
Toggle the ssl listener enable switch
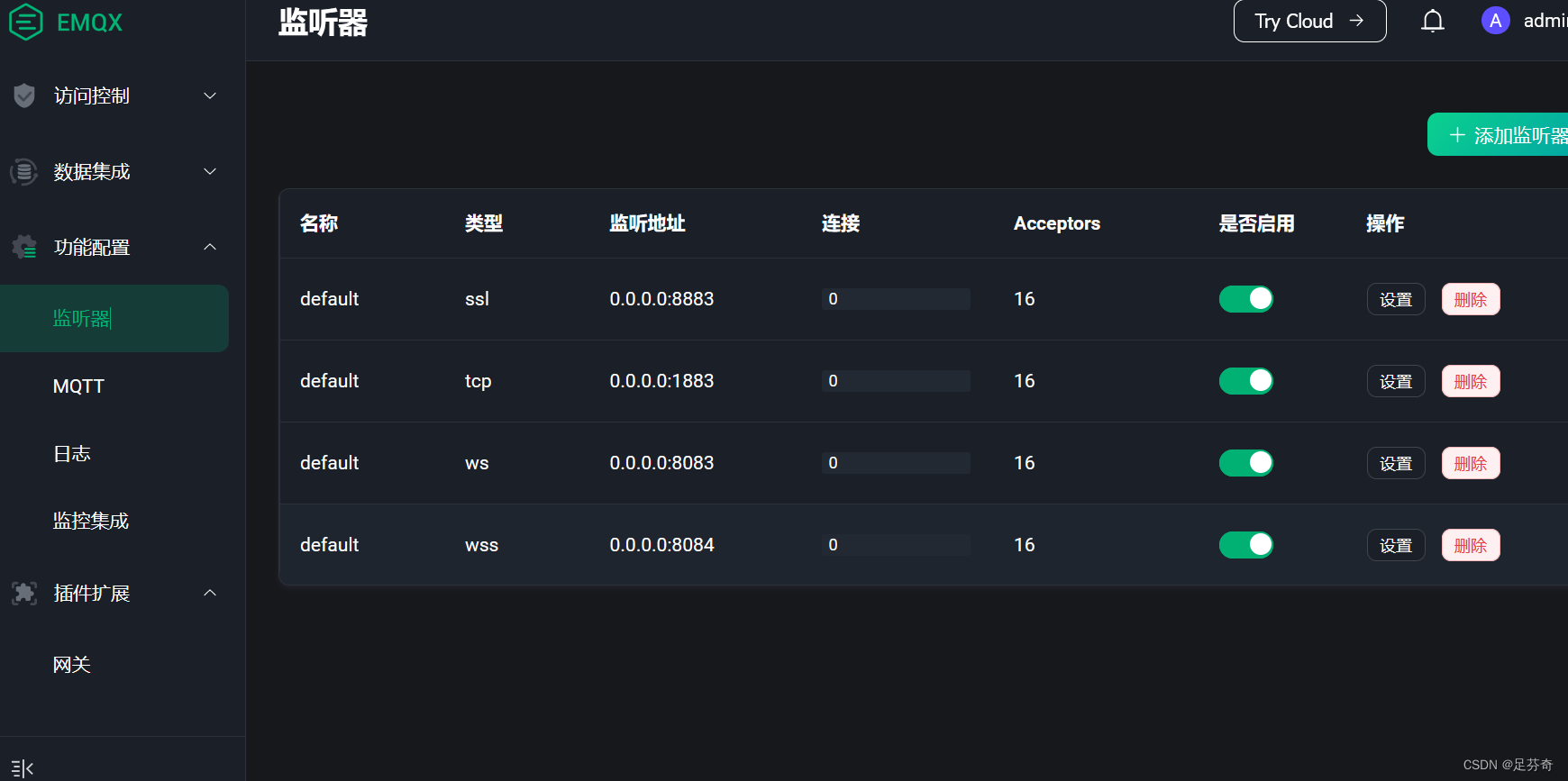click(x=1246, y=299)
